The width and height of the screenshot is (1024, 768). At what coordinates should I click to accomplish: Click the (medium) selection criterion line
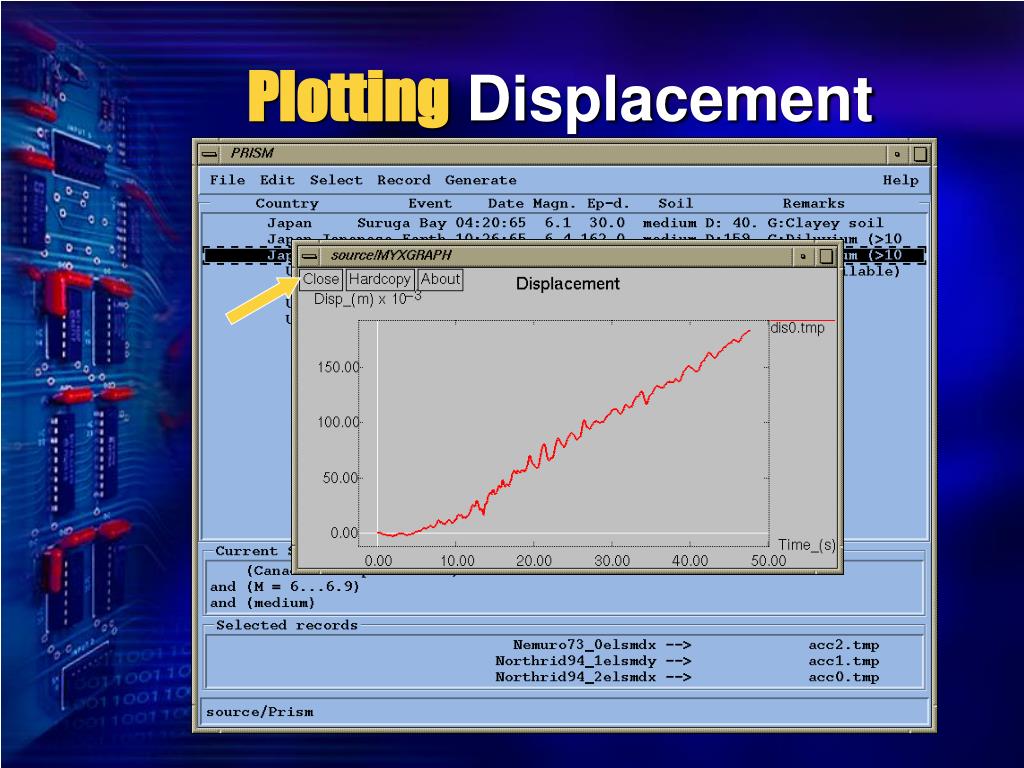point(262,603)
